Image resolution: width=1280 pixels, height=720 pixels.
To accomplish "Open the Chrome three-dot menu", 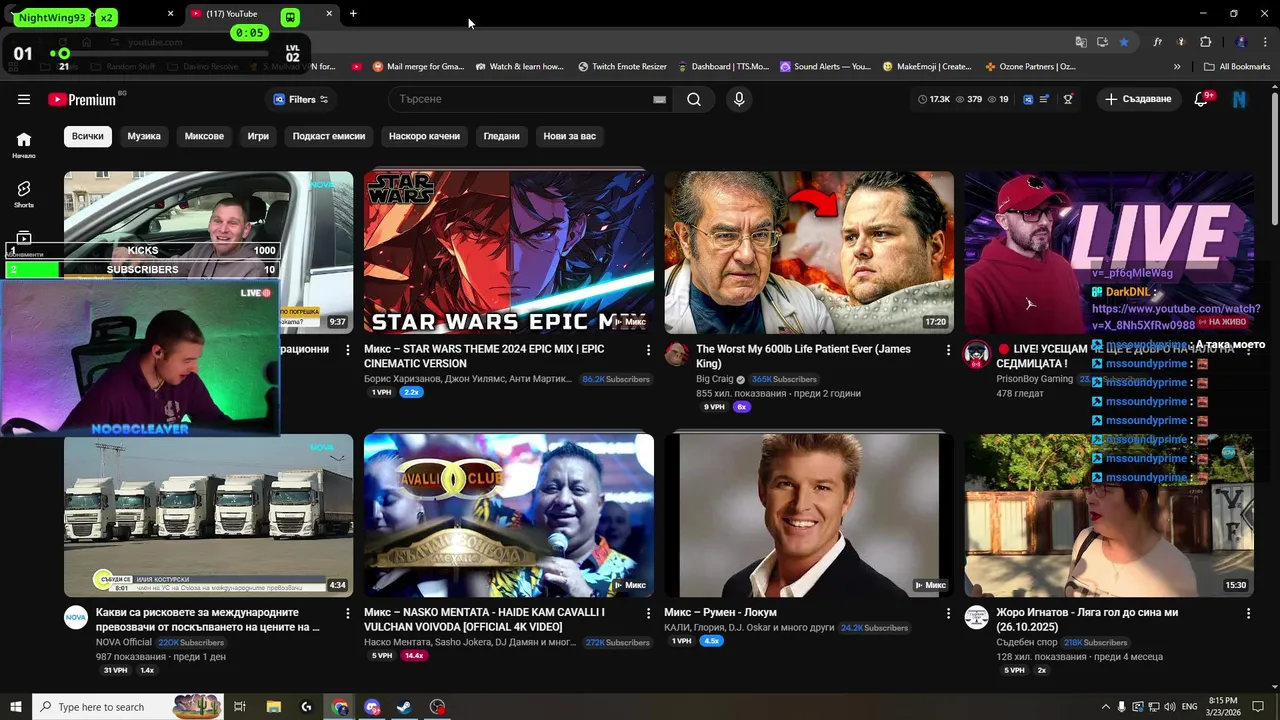I will pyautogui.click(x=1265, y=42).
